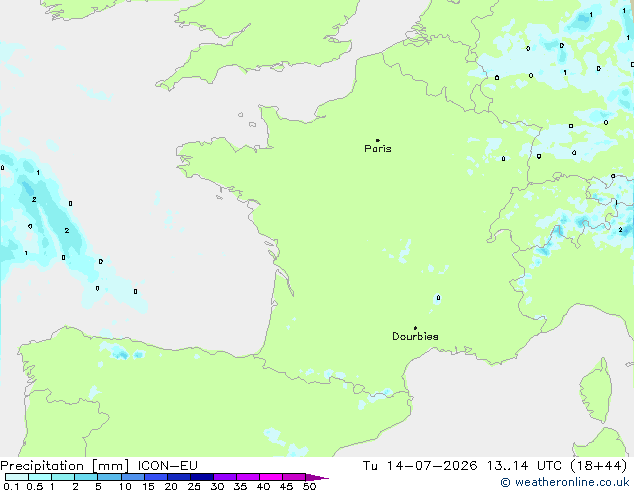Image resolution: width=634 pixels, height=490 pixels.
Task: Click the Precipitation [mm] title text
Action: tap(65, 466)
